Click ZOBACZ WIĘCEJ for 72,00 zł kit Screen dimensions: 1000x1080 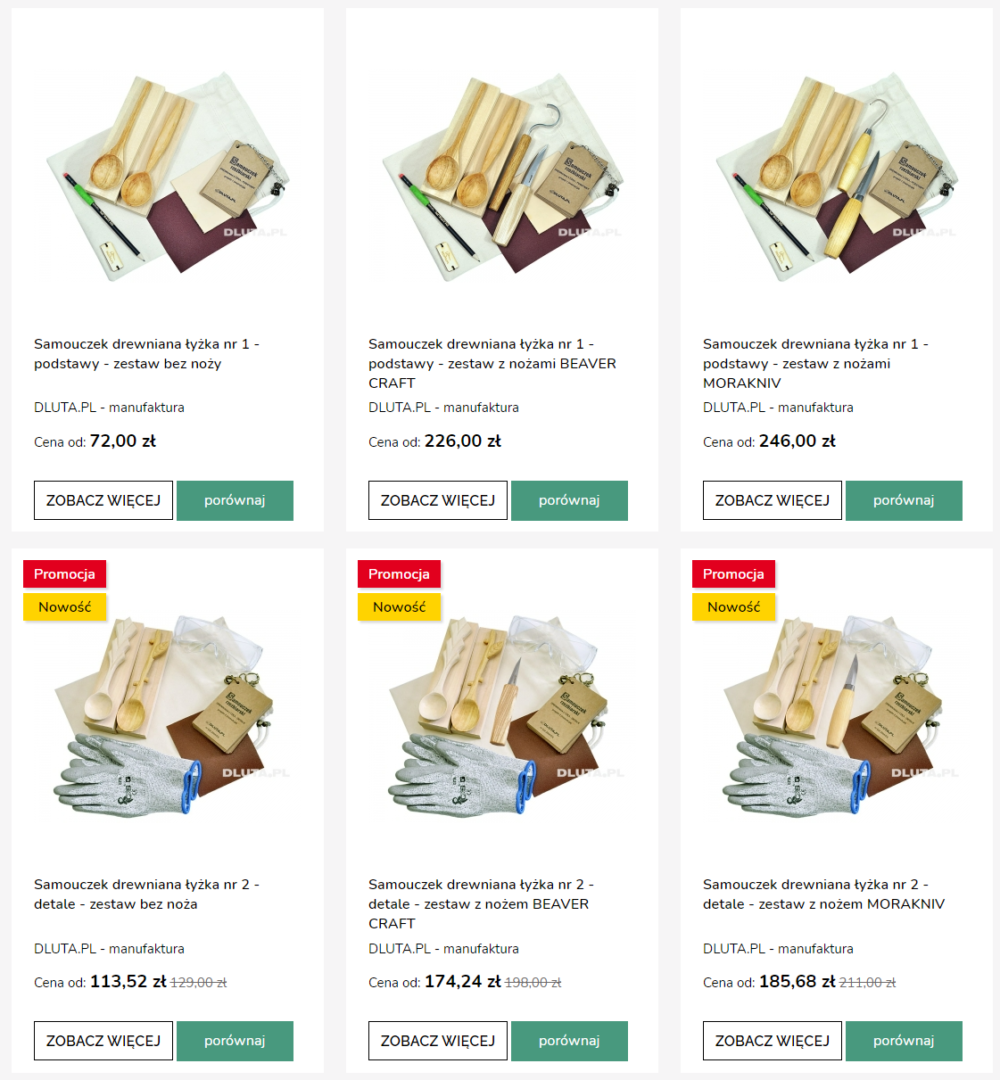103,500
